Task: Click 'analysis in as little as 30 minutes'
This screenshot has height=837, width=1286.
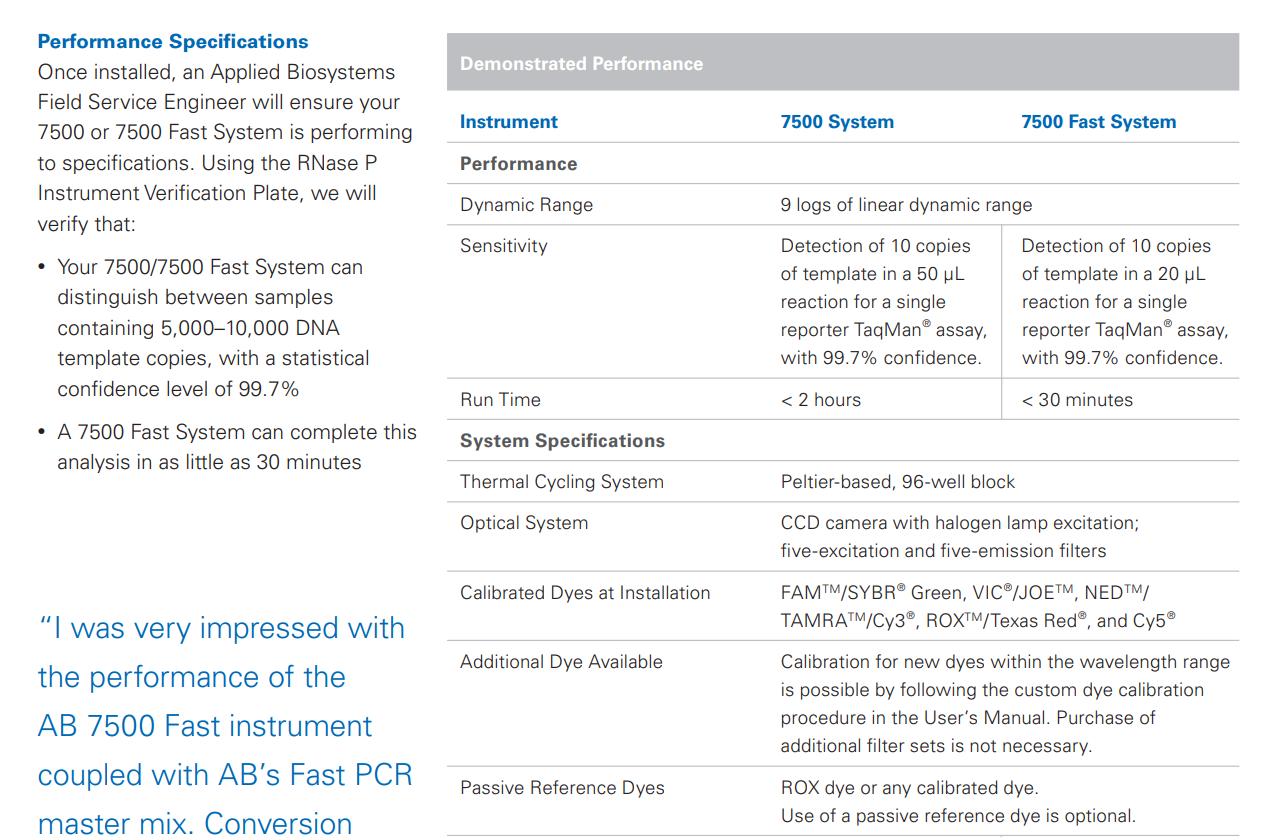Action: pyautogui.click(x=209, y=462)
